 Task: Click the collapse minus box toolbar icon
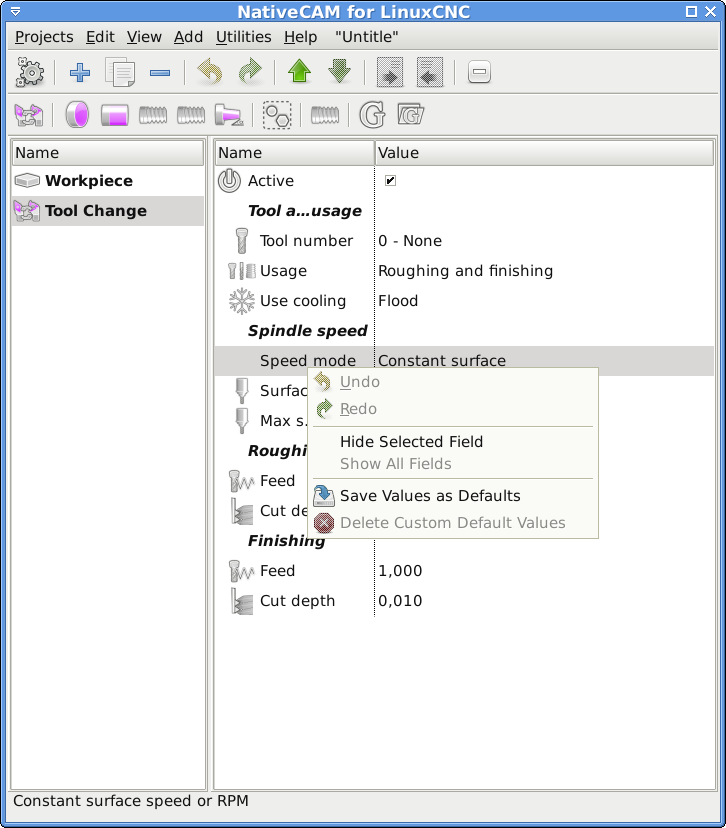click(479, 72)
